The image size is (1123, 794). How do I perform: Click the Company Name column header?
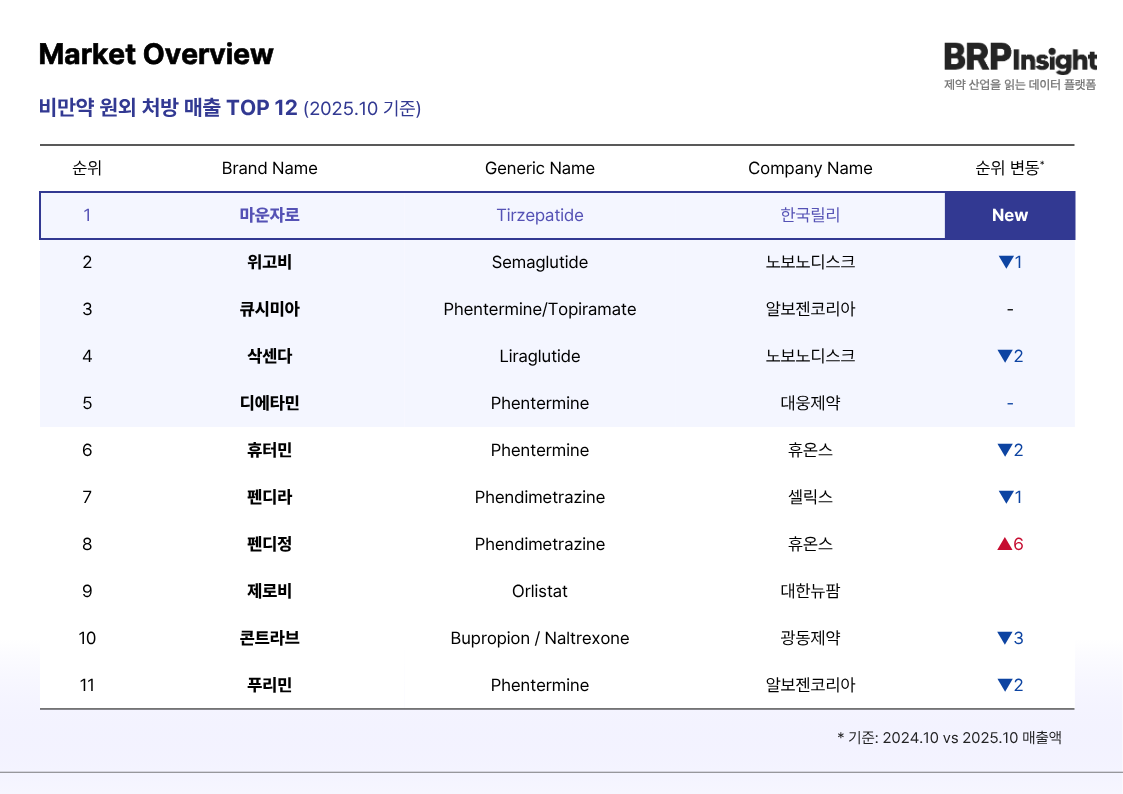pyautogui.click(x=810, y=168)
